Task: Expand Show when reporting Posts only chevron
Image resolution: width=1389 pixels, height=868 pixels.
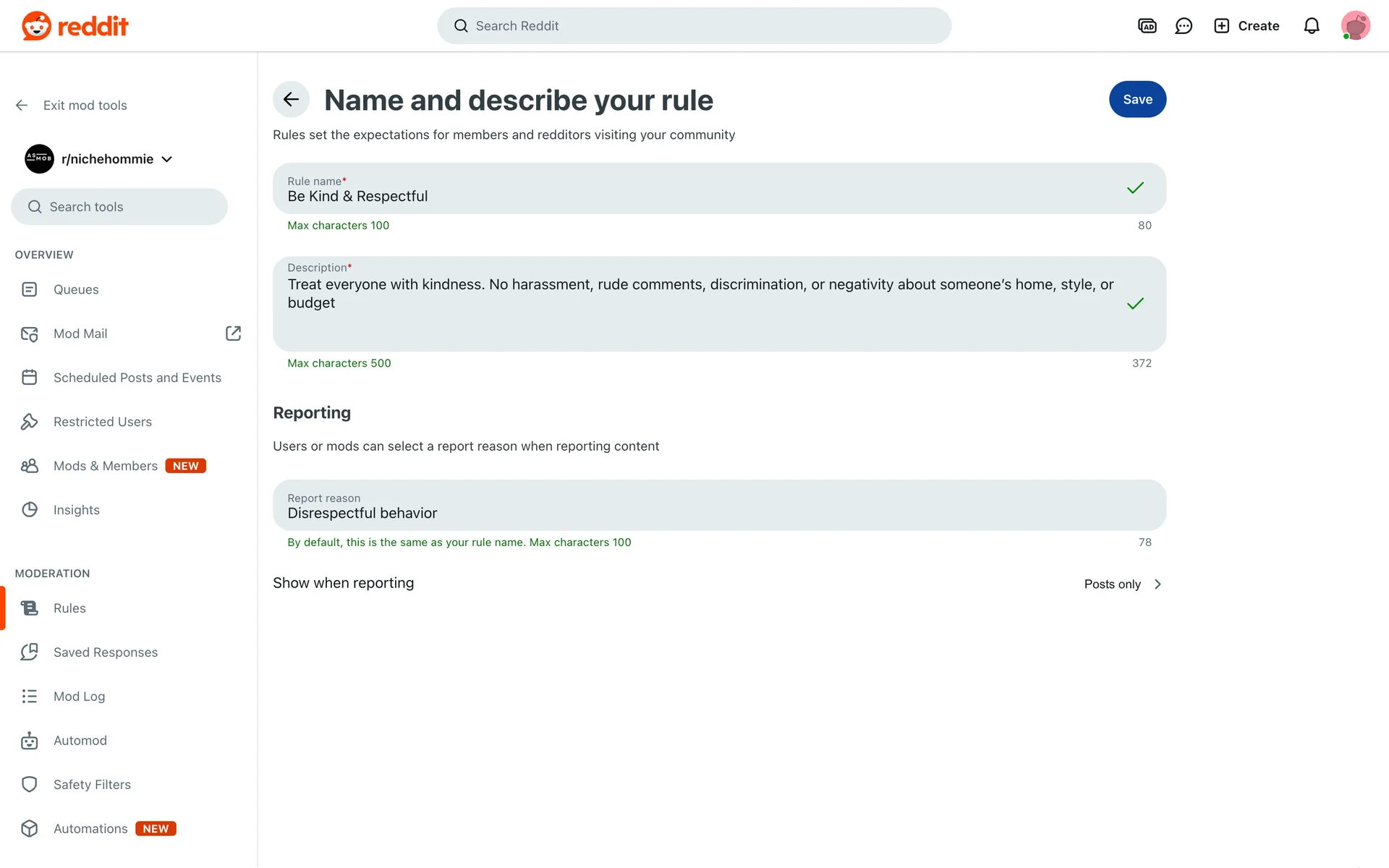Action: 1157,584
